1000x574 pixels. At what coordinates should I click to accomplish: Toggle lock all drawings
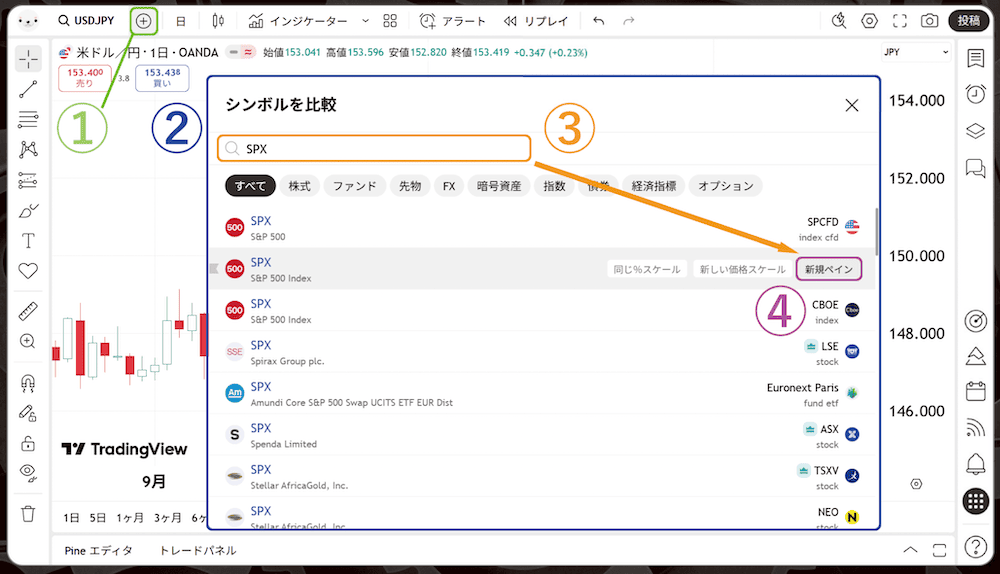click(x=28, y=443)
